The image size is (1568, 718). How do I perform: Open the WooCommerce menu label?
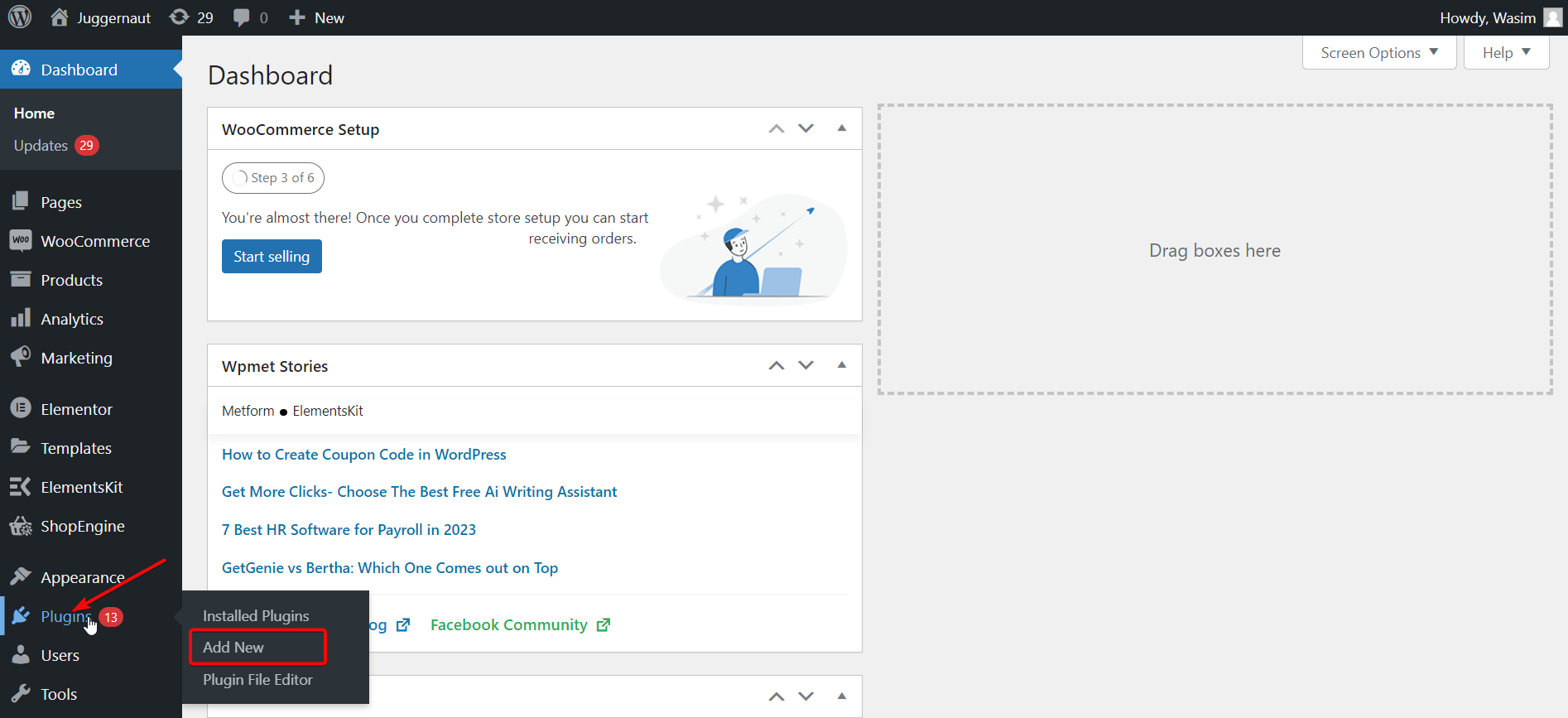[x=95, y=241]
